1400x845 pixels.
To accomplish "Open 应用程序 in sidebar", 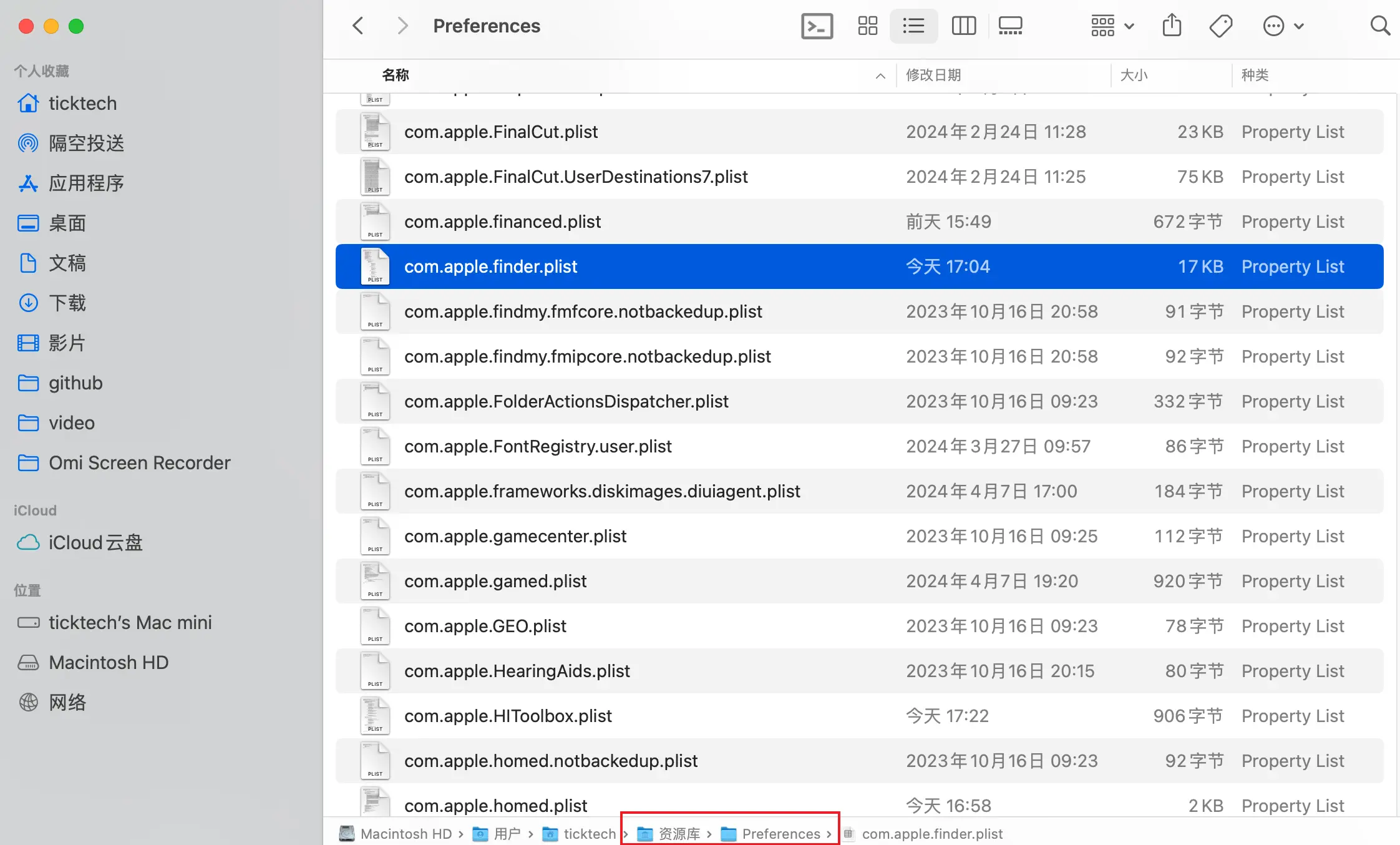I will click(71, 183).
